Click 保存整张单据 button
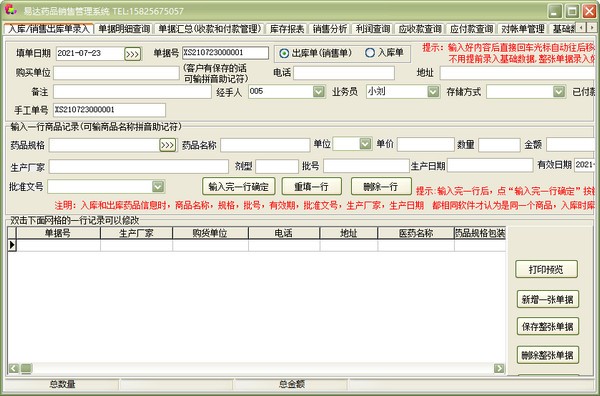 tap(547, 327)
